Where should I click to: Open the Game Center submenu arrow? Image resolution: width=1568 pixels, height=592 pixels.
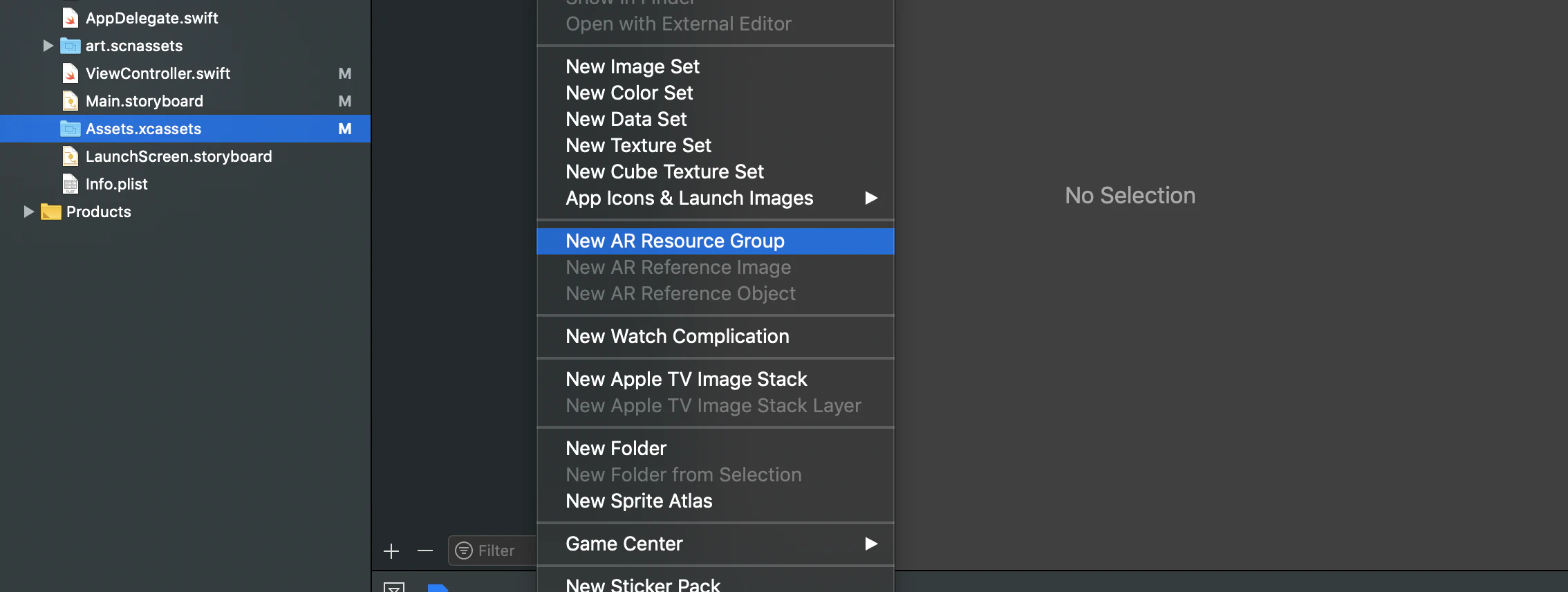(871, 544)
